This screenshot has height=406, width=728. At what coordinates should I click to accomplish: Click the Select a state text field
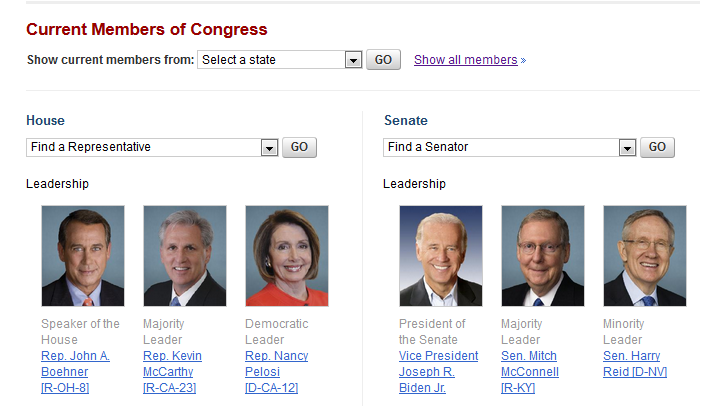(x=271, y=60)
